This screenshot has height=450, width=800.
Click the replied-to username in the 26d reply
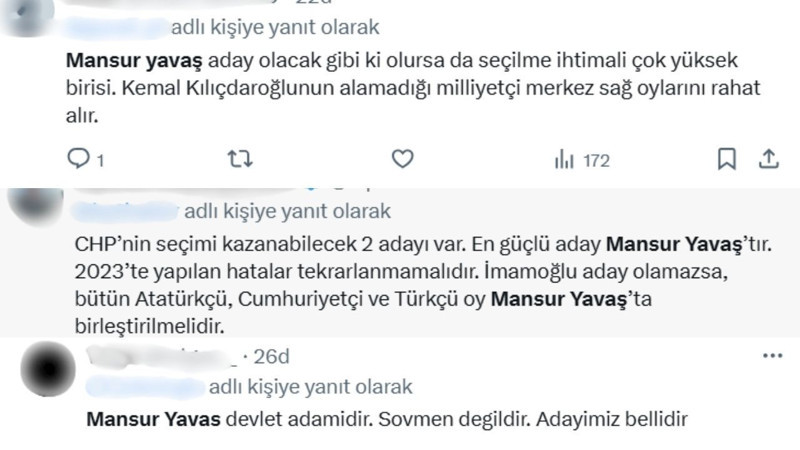[x=144, y=387]
